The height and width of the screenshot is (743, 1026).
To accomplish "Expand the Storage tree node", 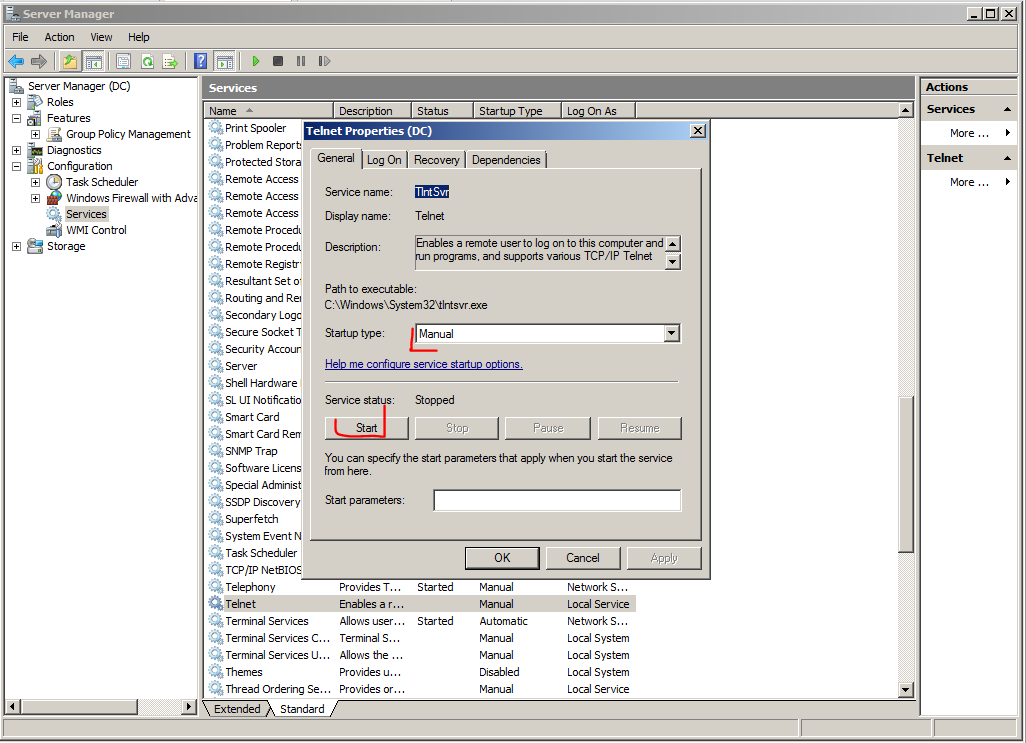I will (16, 246).
